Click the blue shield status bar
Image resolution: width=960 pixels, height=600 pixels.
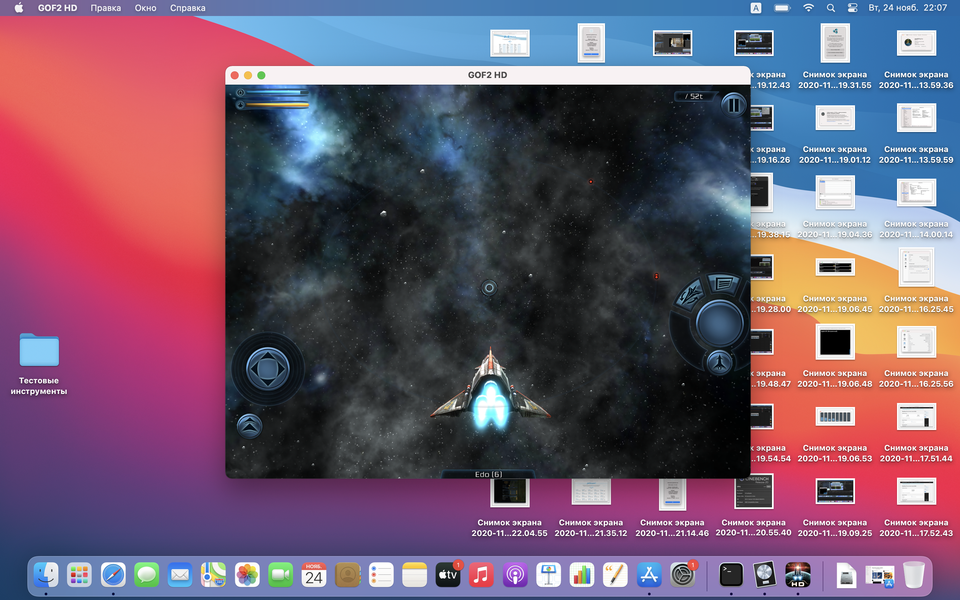(272, 93)
